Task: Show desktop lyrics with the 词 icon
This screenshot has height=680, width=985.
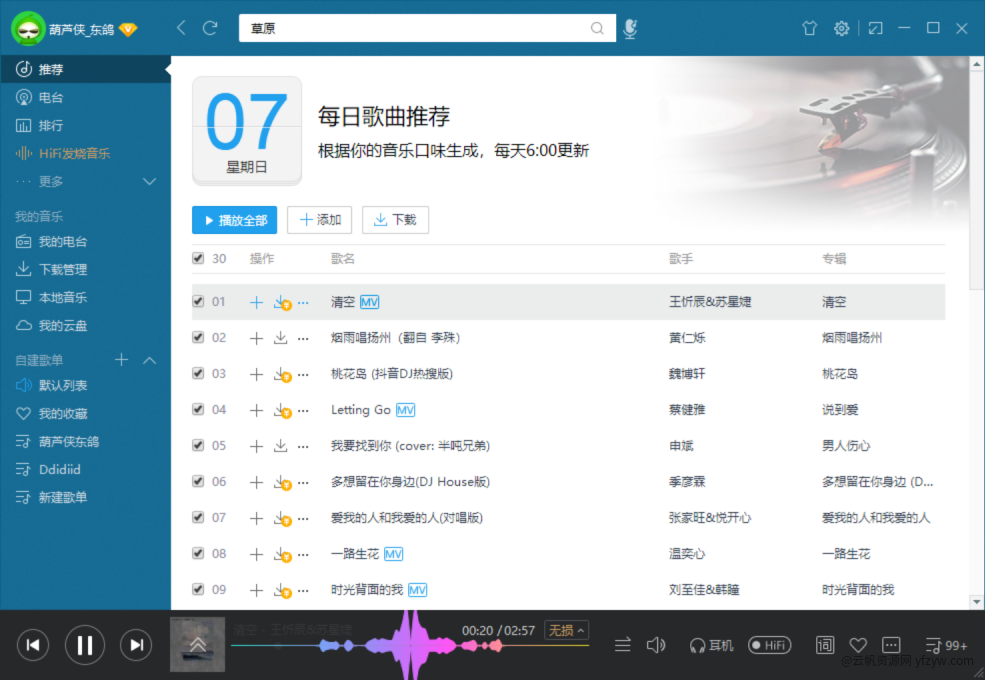Action: (x=825, y=645)
